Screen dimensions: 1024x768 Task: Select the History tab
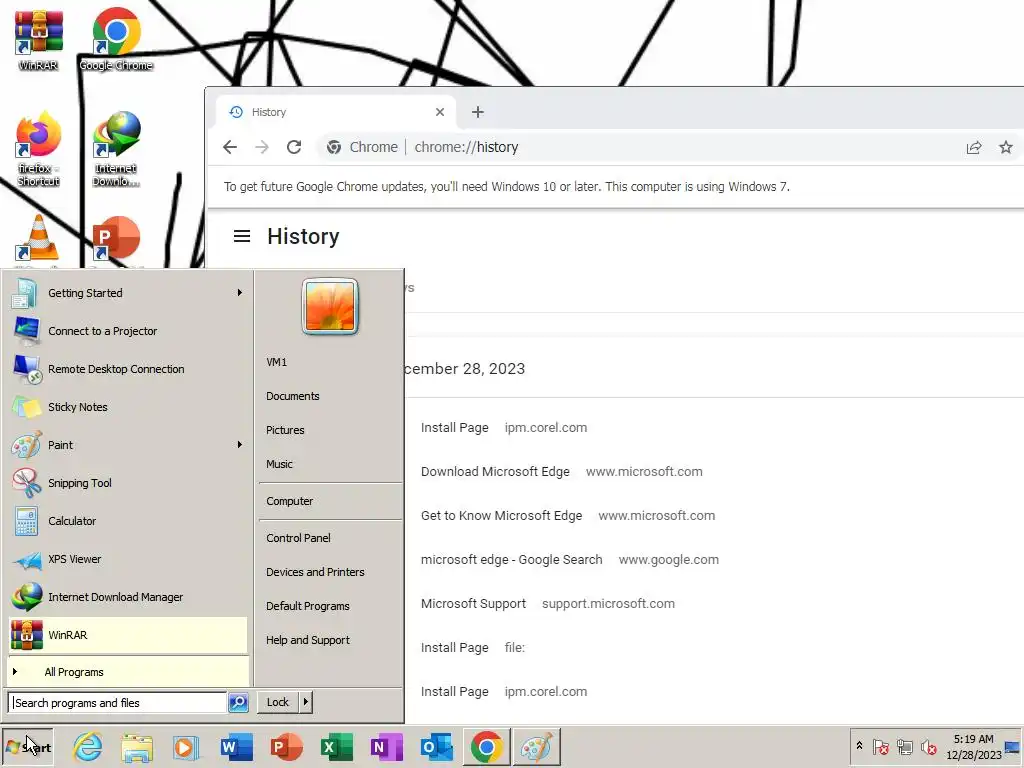(x=337, y=112)
